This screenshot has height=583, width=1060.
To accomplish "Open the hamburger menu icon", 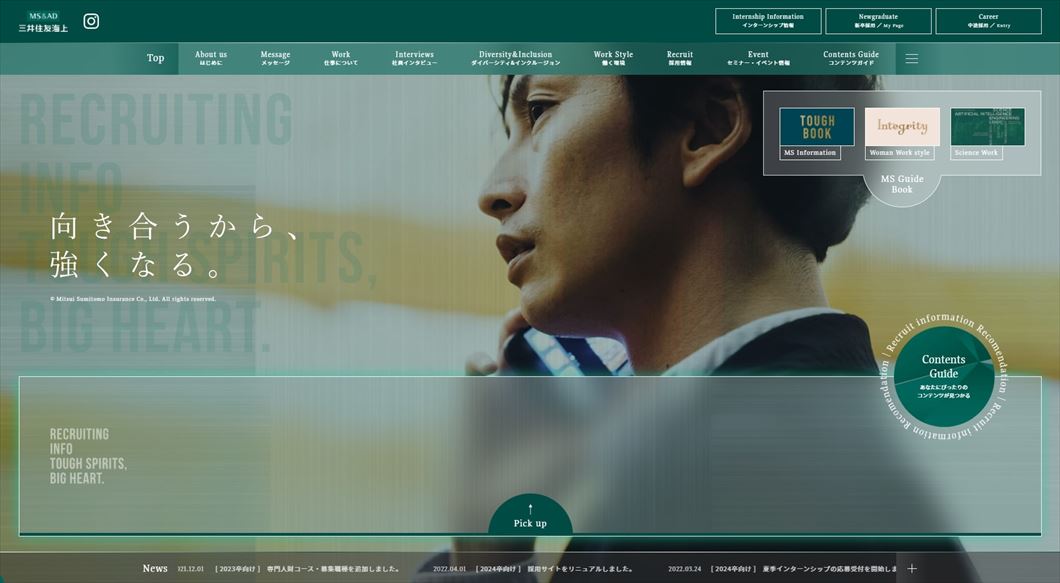I will pyautogui.click(x=911, y=59).
